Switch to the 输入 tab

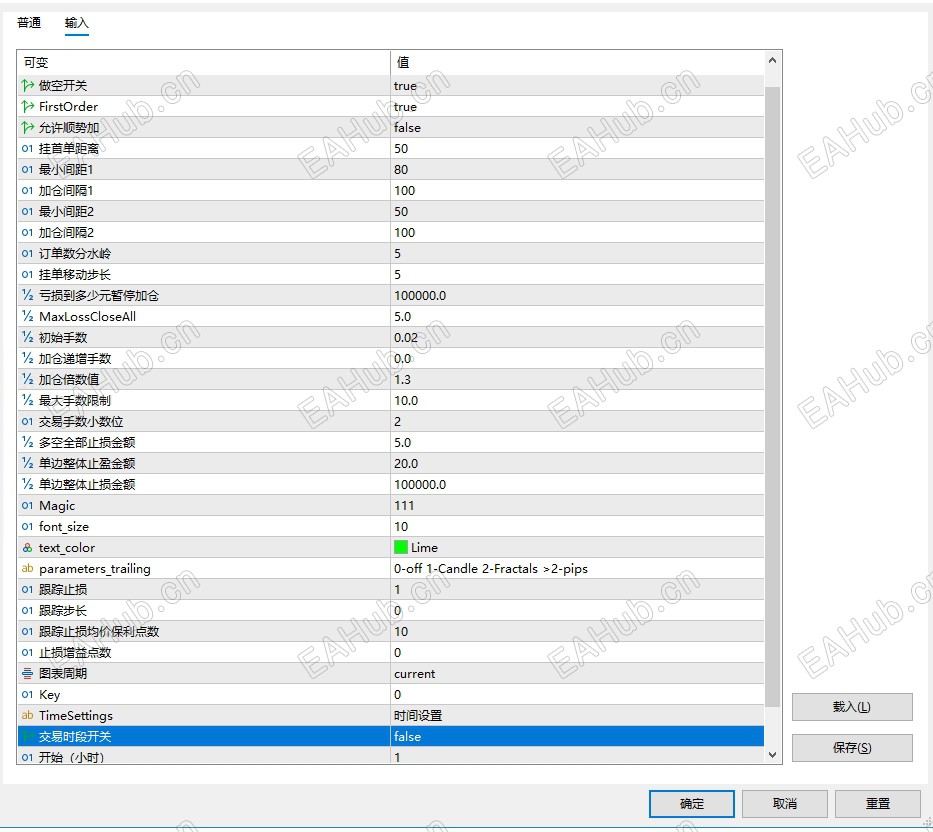[77, 23]
